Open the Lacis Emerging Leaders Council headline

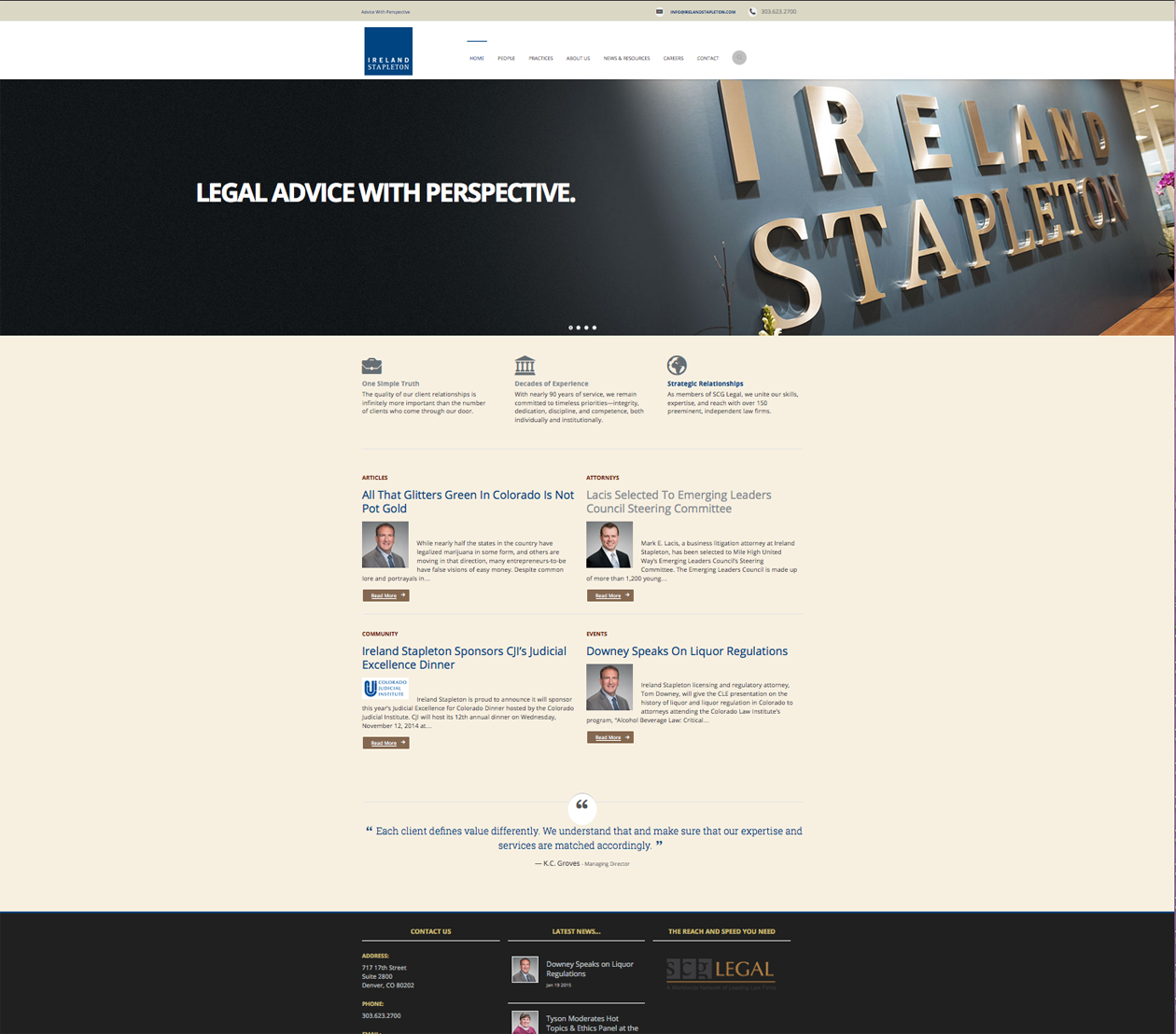pyautogui.click(x=679, y=501)
